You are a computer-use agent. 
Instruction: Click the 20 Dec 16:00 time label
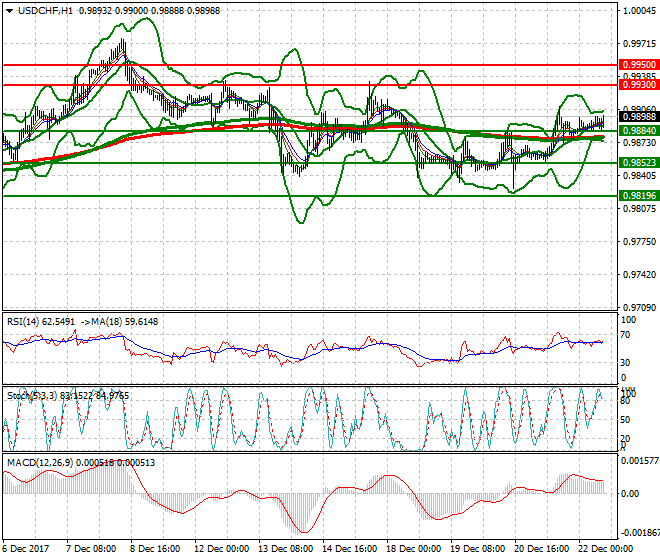(541, 549)
